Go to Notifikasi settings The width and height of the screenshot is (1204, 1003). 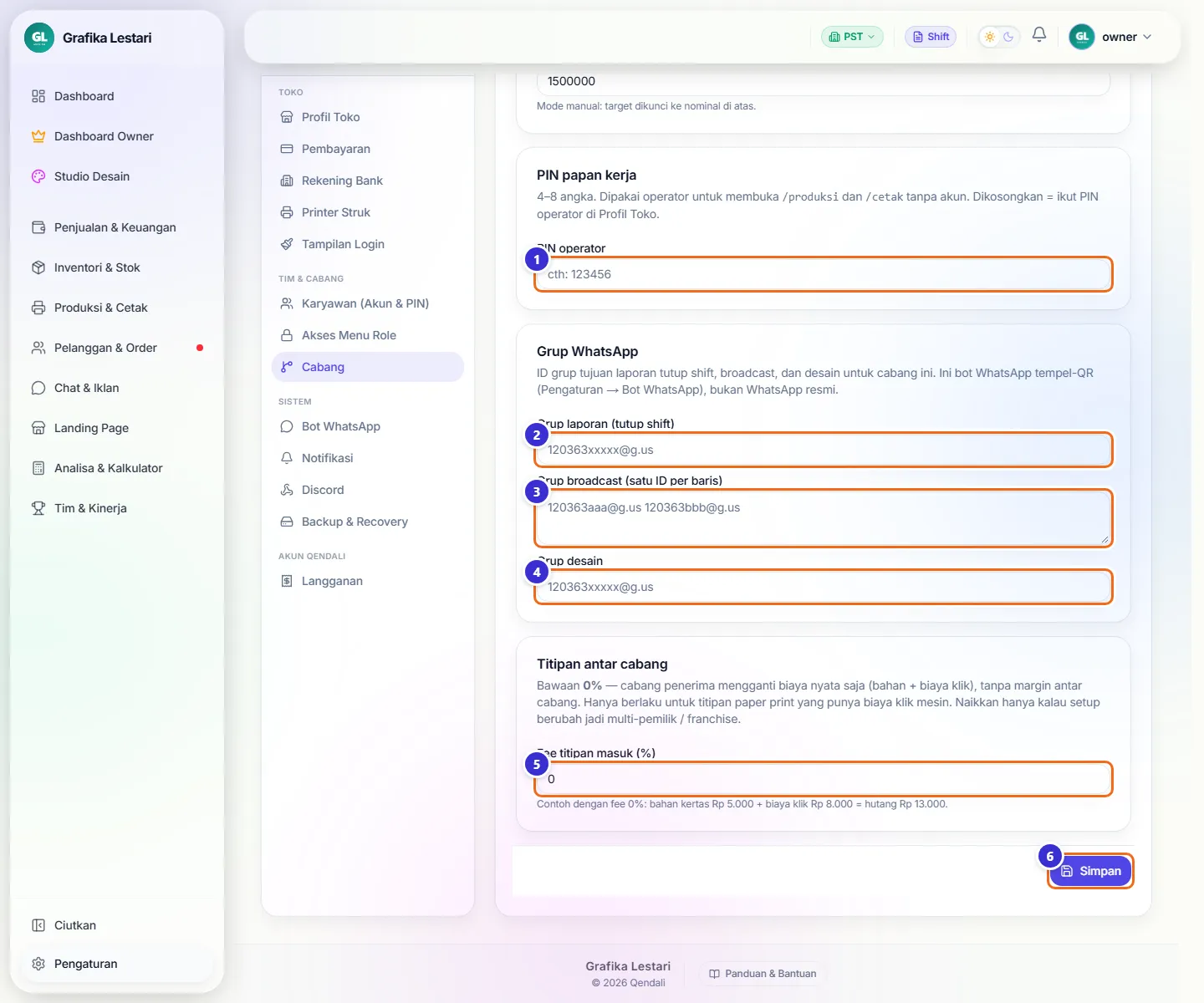pyautogui.click(x=368, y=458)
